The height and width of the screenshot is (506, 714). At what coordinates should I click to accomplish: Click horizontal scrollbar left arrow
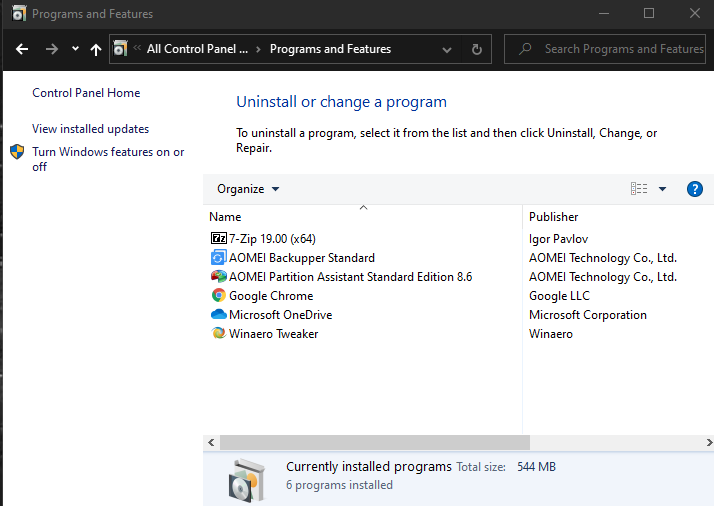click(x=211, y=442)
